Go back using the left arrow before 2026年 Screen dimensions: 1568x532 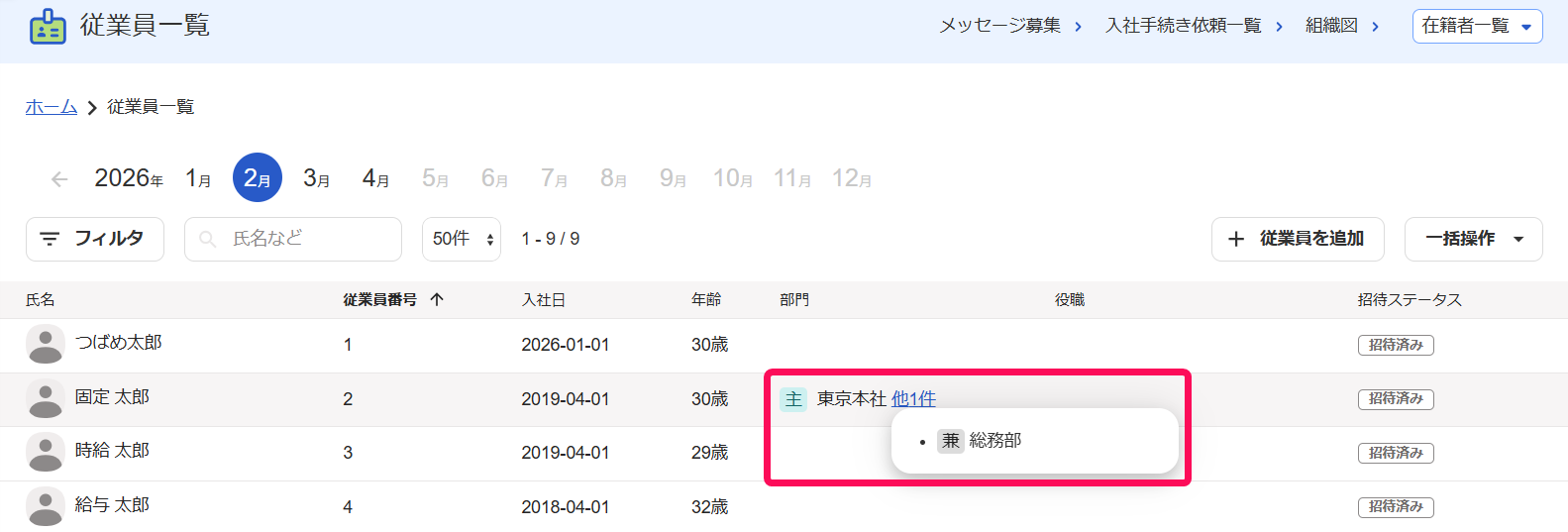(59, 179)
